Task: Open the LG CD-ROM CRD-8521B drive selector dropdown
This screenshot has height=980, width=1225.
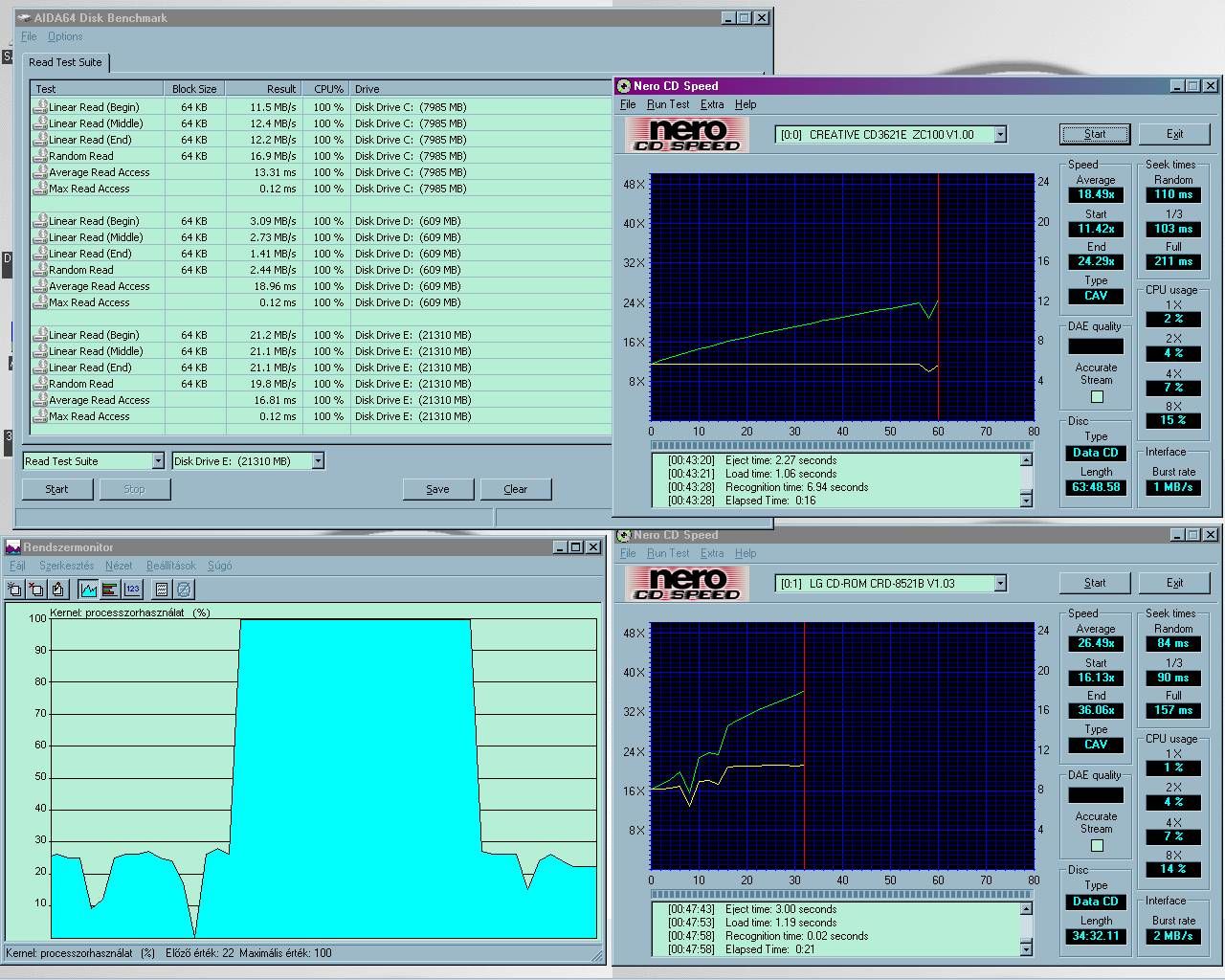Action: click(x=1000, y=584)
